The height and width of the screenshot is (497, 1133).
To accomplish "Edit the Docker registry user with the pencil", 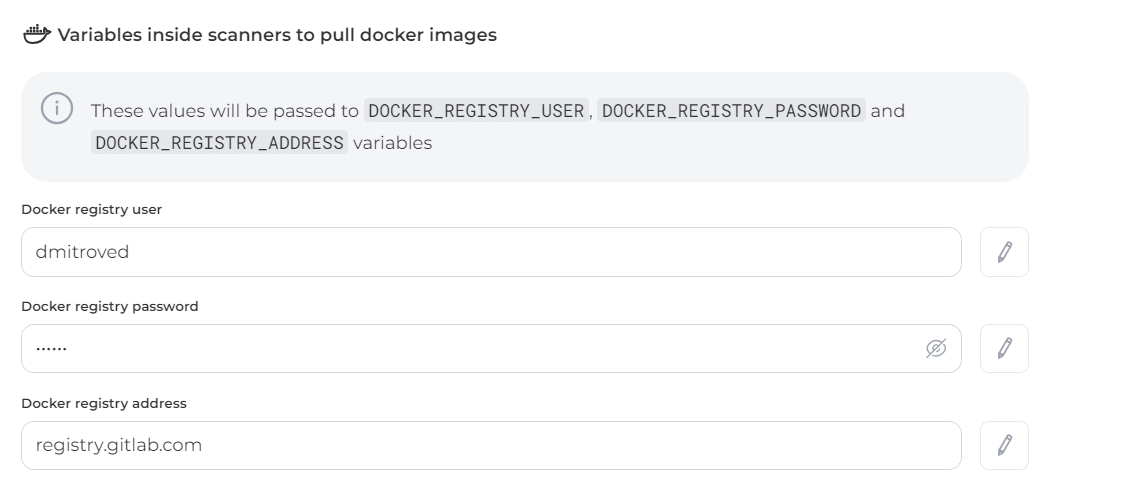I will point(1004,252).
